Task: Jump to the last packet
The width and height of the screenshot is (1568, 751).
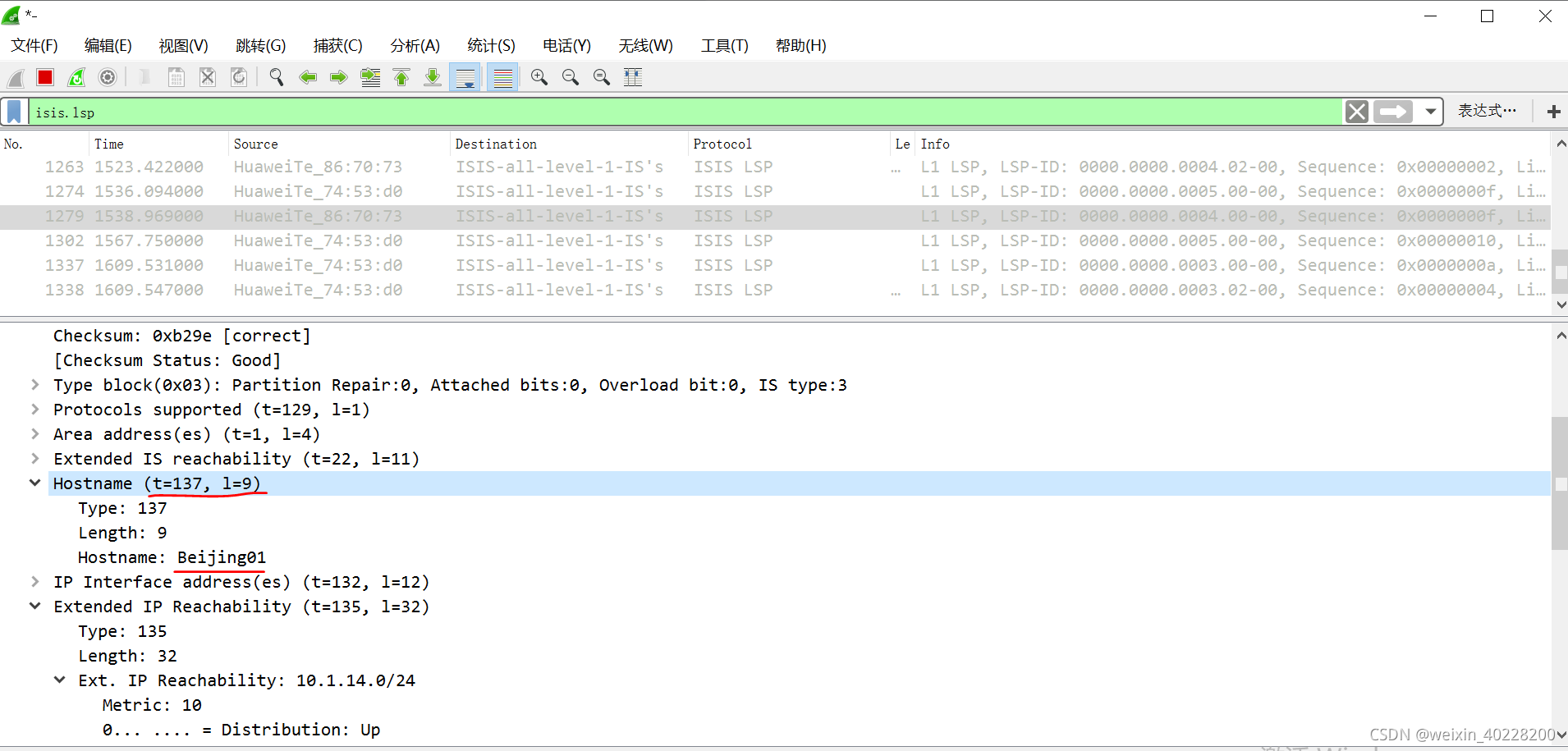Action: click(x=433, y=77)
